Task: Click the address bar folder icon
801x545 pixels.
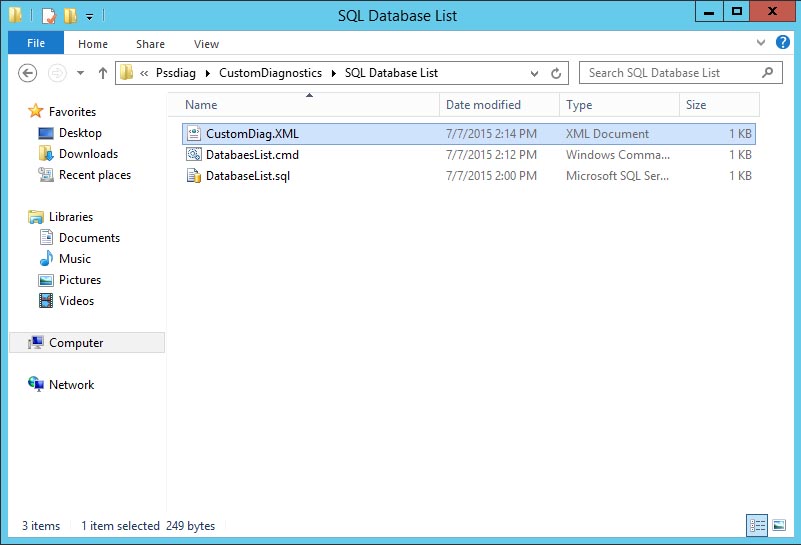Action: pos(126,73)
